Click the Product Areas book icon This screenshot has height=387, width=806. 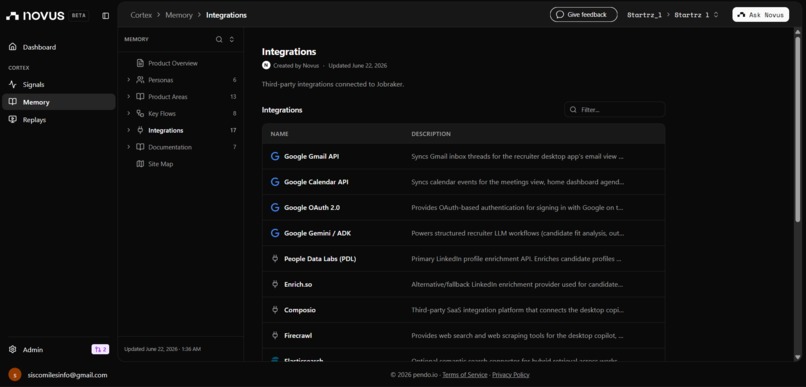pyautogui.click(x=140, y=97)
